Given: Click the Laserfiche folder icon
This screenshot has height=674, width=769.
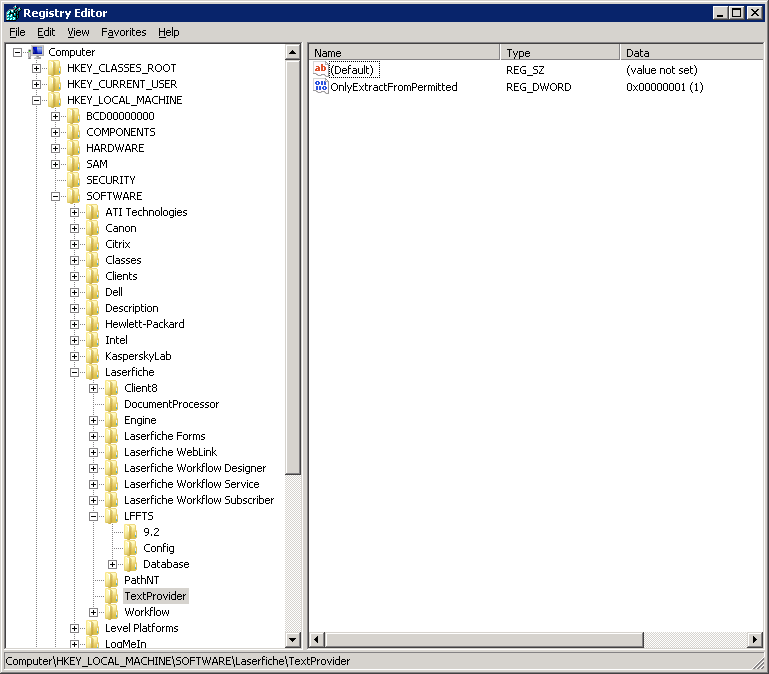Looking at the screenshot, I should coord(93,372).
